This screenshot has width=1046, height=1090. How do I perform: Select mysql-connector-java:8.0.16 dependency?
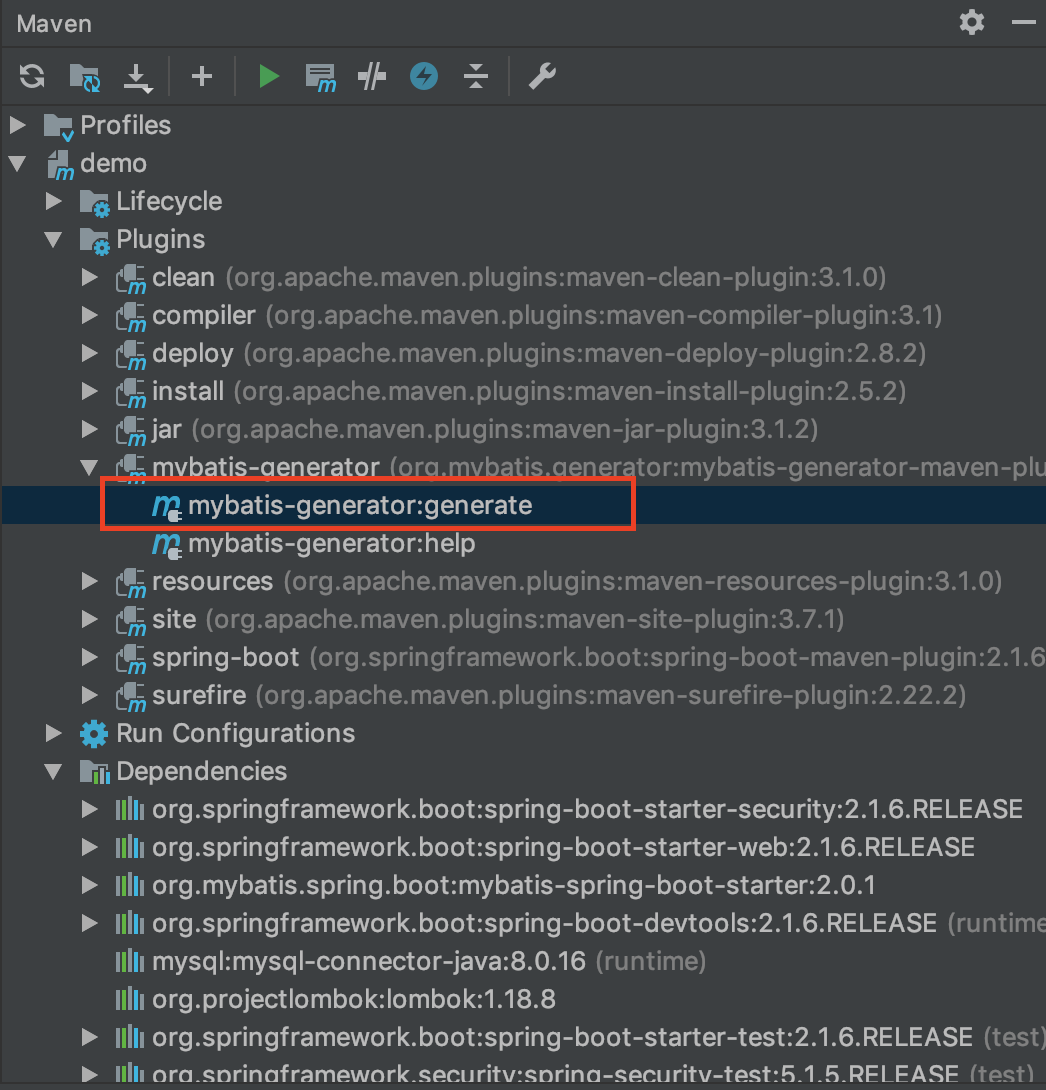tap(369, 961)
